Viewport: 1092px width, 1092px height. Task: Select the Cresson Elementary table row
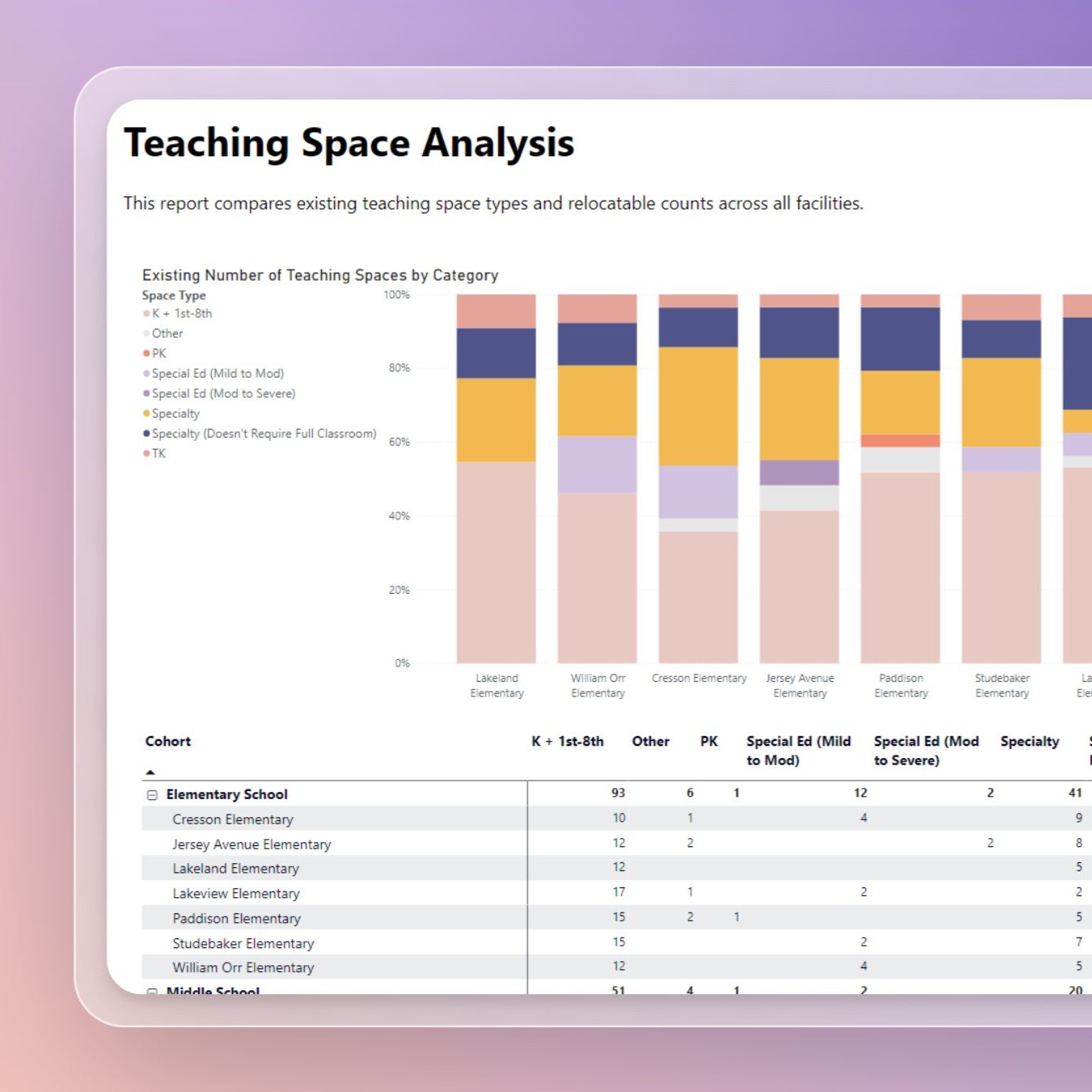click(x=616, y=819)
